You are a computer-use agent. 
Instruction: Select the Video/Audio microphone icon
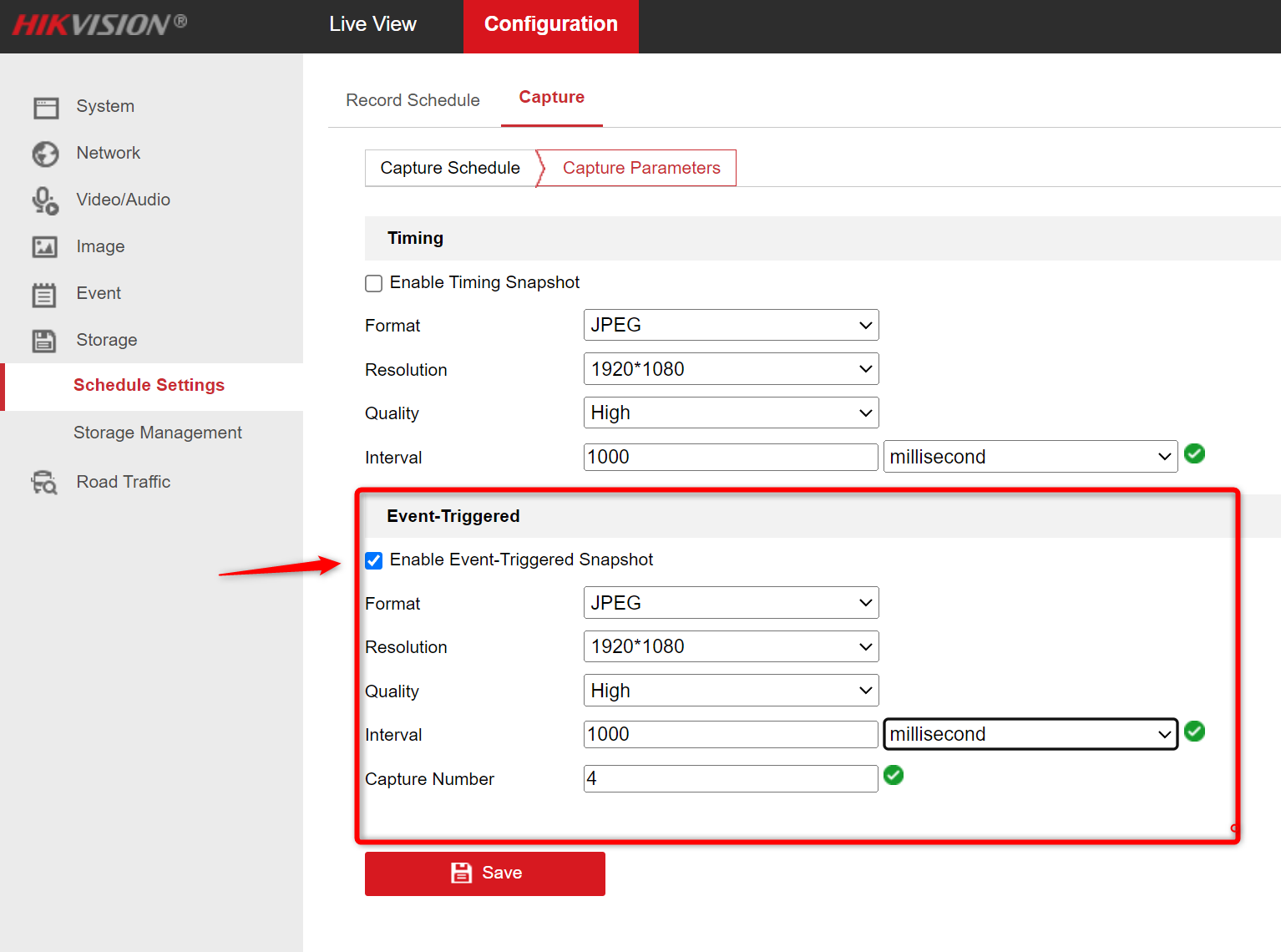tap(46, 200)
